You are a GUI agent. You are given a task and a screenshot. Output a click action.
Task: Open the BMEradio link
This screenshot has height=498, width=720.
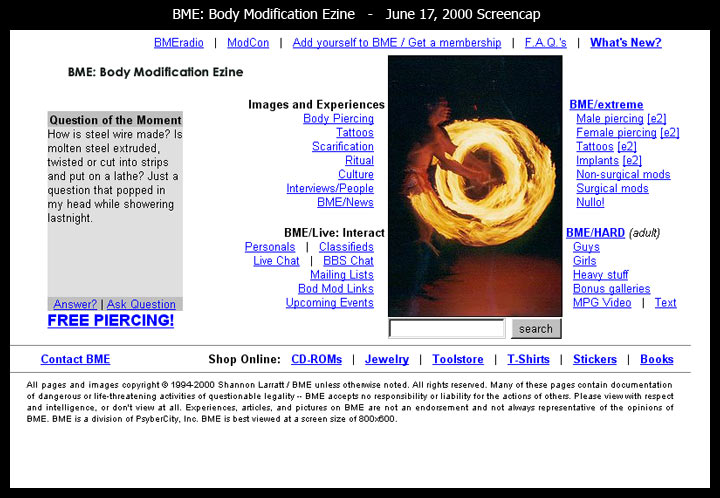179,43
